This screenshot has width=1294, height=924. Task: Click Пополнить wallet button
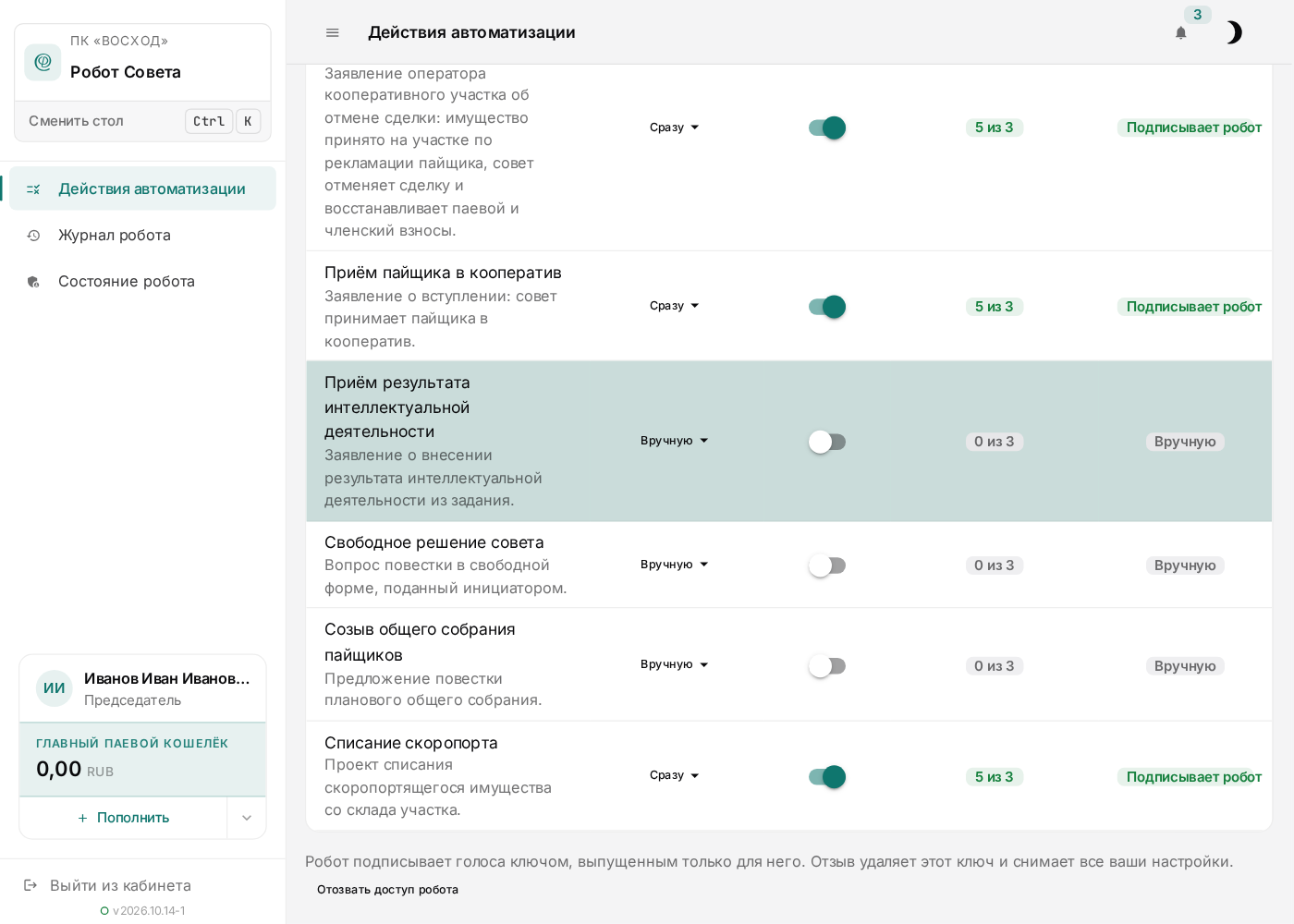click(x=123, y=818)
